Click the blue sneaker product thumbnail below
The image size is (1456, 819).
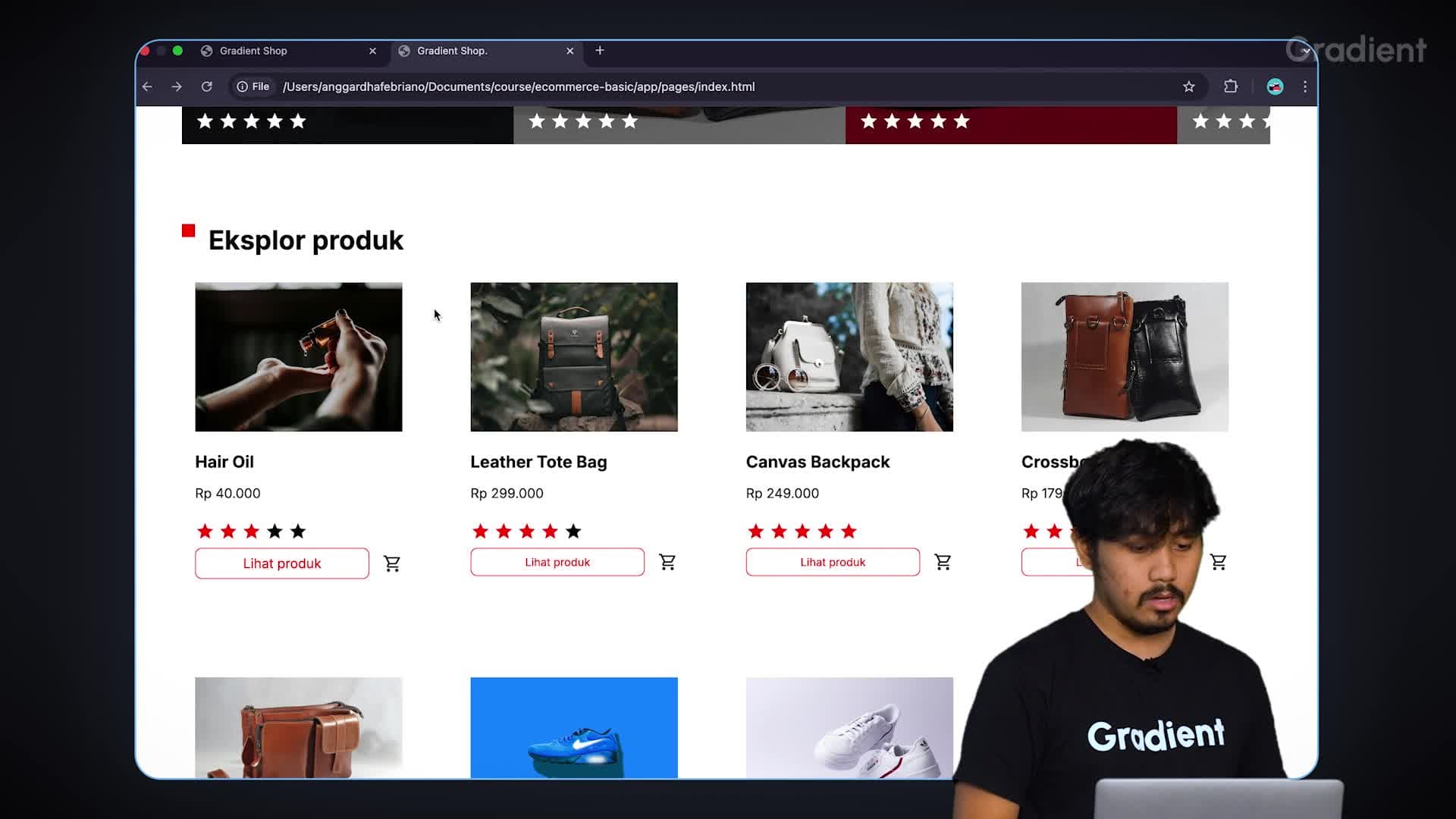pos(573,727)
